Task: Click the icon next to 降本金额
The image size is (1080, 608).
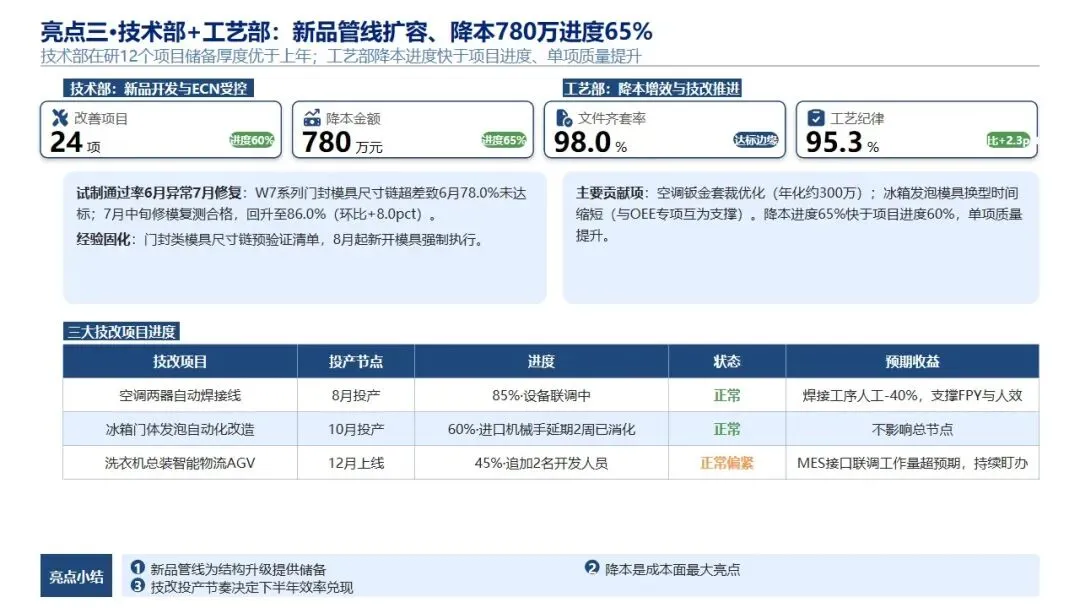Action: click(x=312, y=118)
